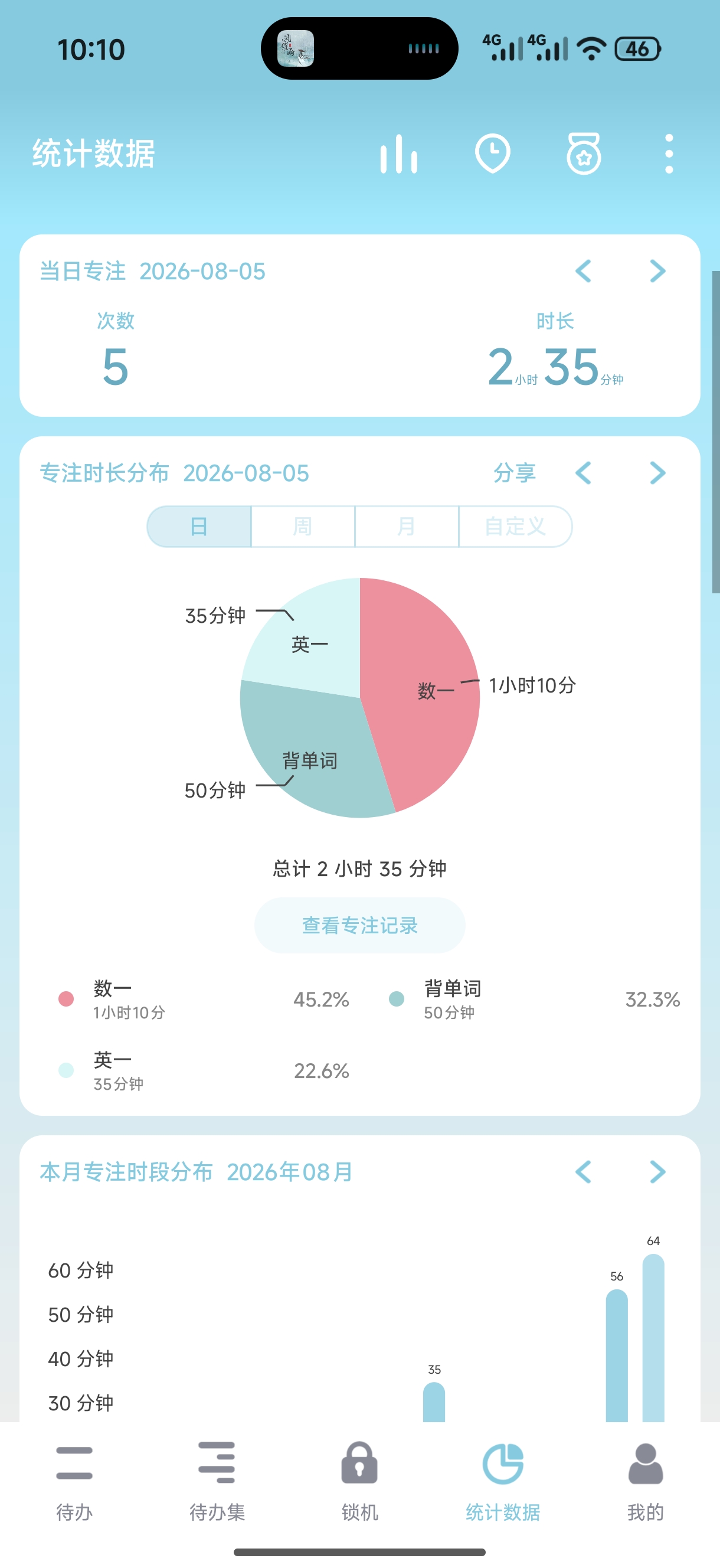The image size is (720, 1568).
Task: Tap the clock location pin icon
Action: coord(492,153)
